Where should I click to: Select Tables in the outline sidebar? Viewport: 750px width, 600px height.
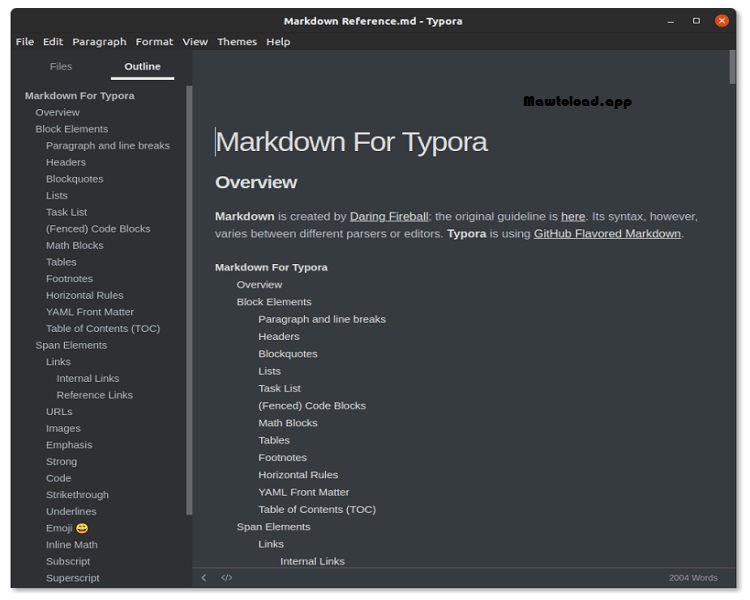pyautogui.click(x=61, y=262)
